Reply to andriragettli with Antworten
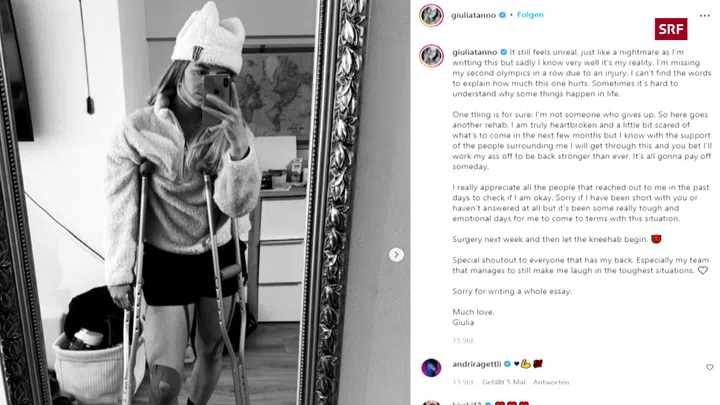720x405 pixels. pyautogui.click(x=551, y=382)
